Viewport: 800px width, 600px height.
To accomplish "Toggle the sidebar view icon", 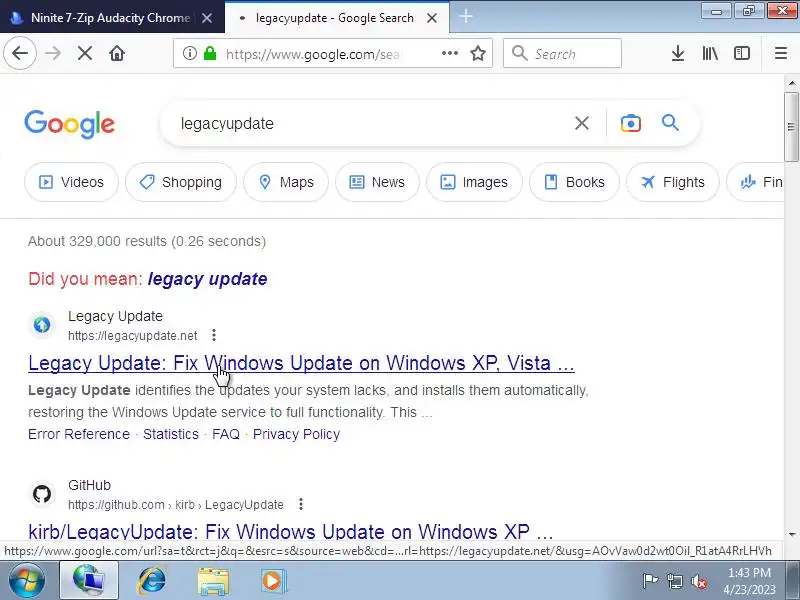I will coord(742,53).
